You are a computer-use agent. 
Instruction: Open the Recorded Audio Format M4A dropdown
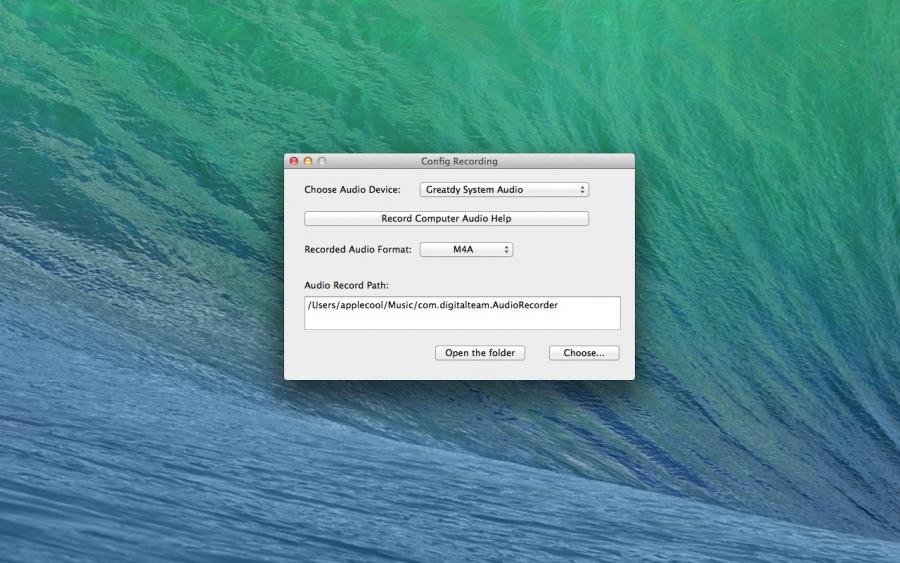click(x=466, y=250)
